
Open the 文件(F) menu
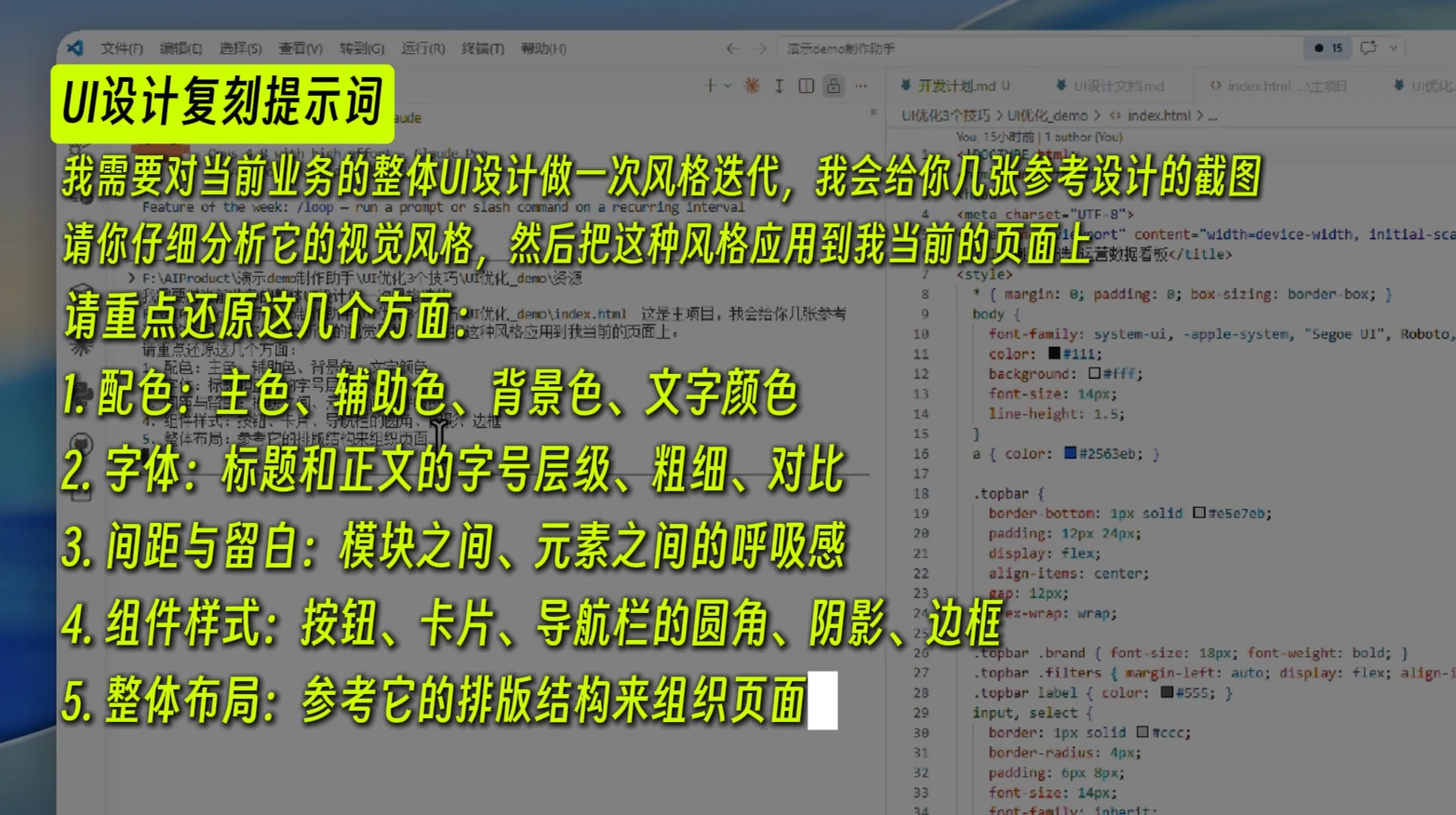(x=122, y=48)
